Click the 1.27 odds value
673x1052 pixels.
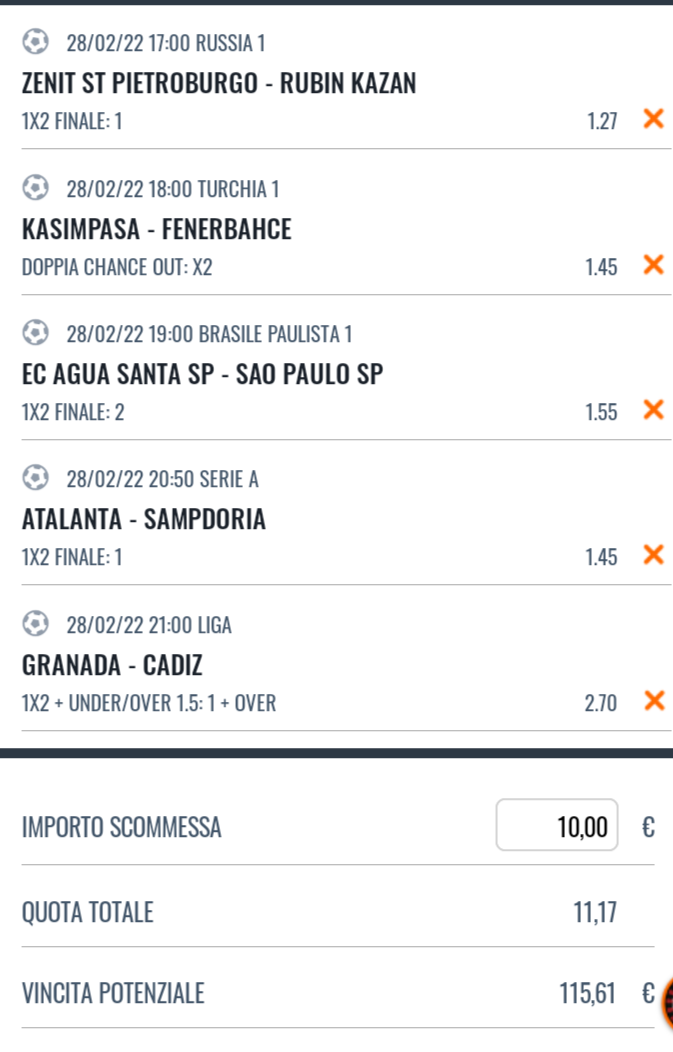click(x=602, y=121)
